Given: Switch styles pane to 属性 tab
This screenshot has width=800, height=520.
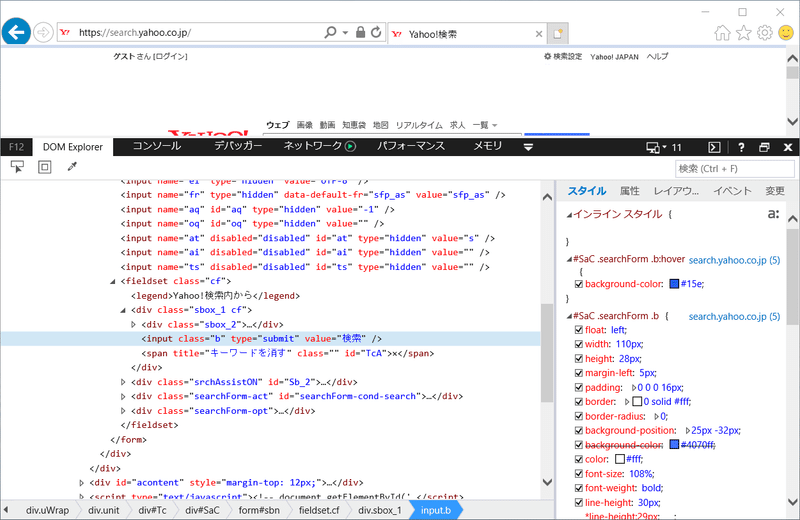Looking at the screenshot, I should tap(630, 191).
